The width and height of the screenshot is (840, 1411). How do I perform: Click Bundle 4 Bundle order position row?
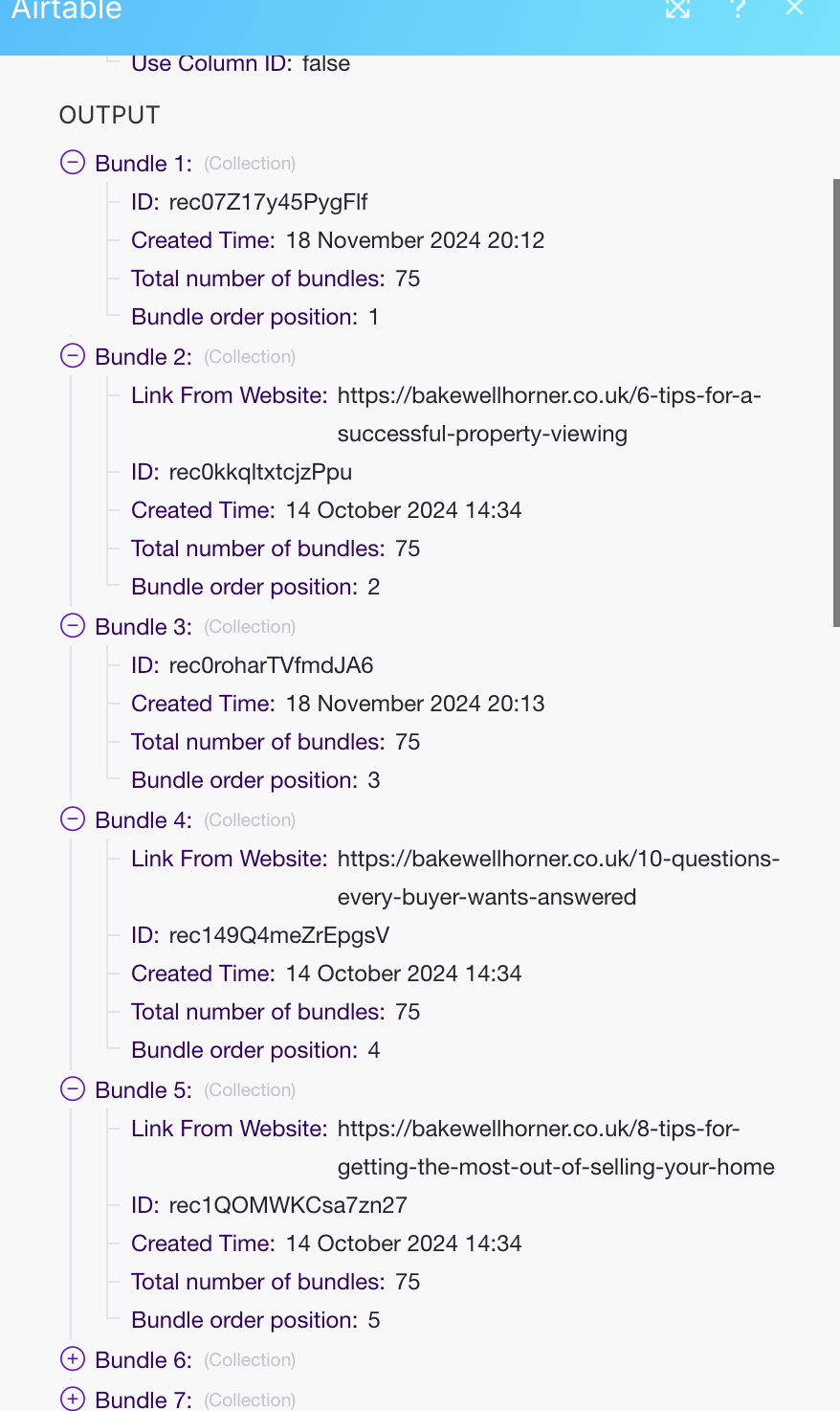click(x=255, y=1050)
